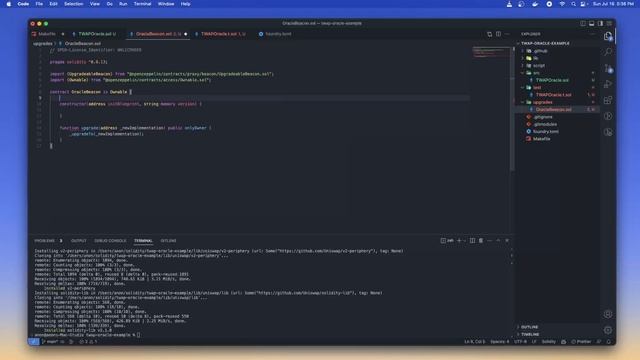
Task: Open TWAPOracle.sol in the Explorer tree
Action: coord(552,80)
